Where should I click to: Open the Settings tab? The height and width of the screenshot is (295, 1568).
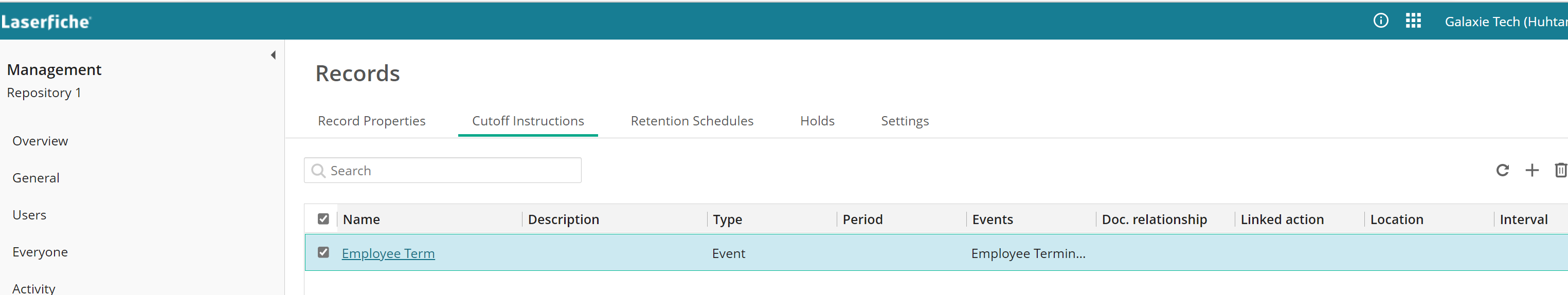click(905, 121)
